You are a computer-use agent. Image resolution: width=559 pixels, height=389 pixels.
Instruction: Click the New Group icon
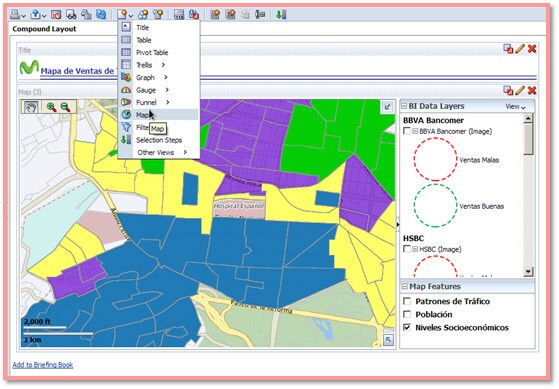143,15
